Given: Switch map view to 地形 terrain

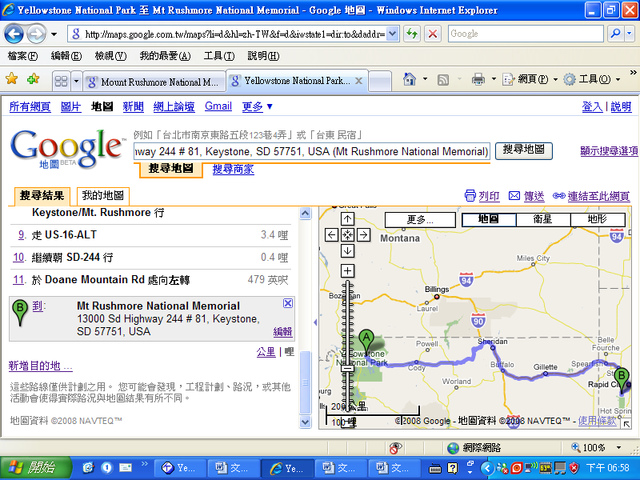Looking at the screenshot, I should 598,219.
